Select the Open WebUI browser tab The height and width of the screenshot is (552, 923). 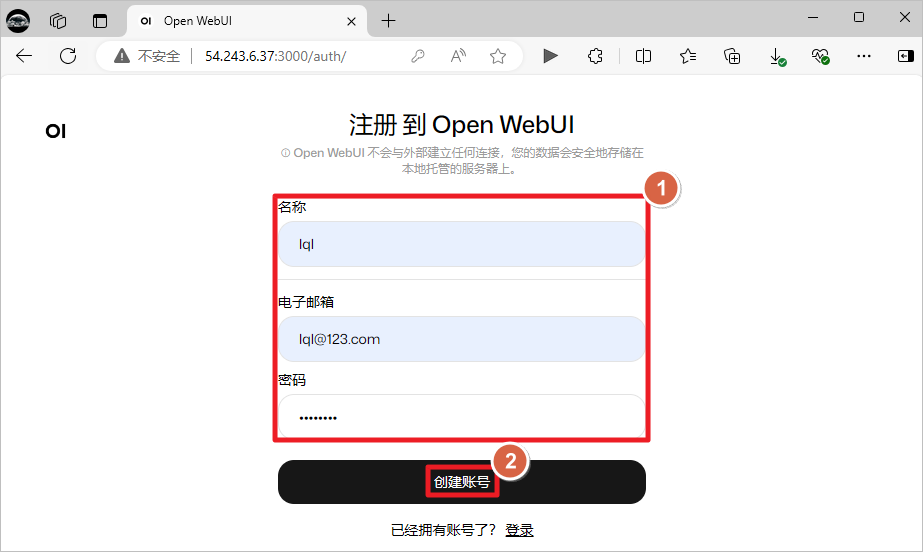[x=247, y=21]
